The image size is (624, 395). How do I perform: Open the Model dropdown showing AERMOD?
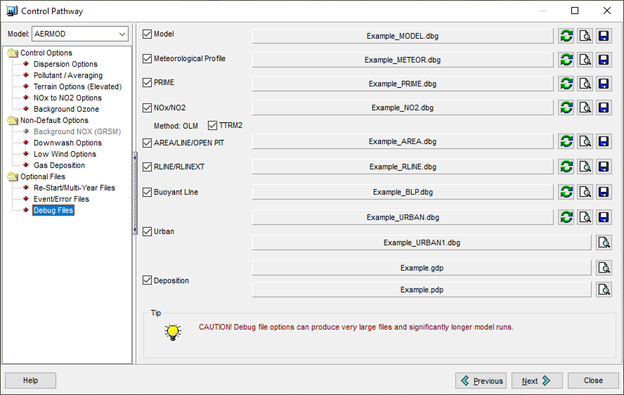click(80, 34)
